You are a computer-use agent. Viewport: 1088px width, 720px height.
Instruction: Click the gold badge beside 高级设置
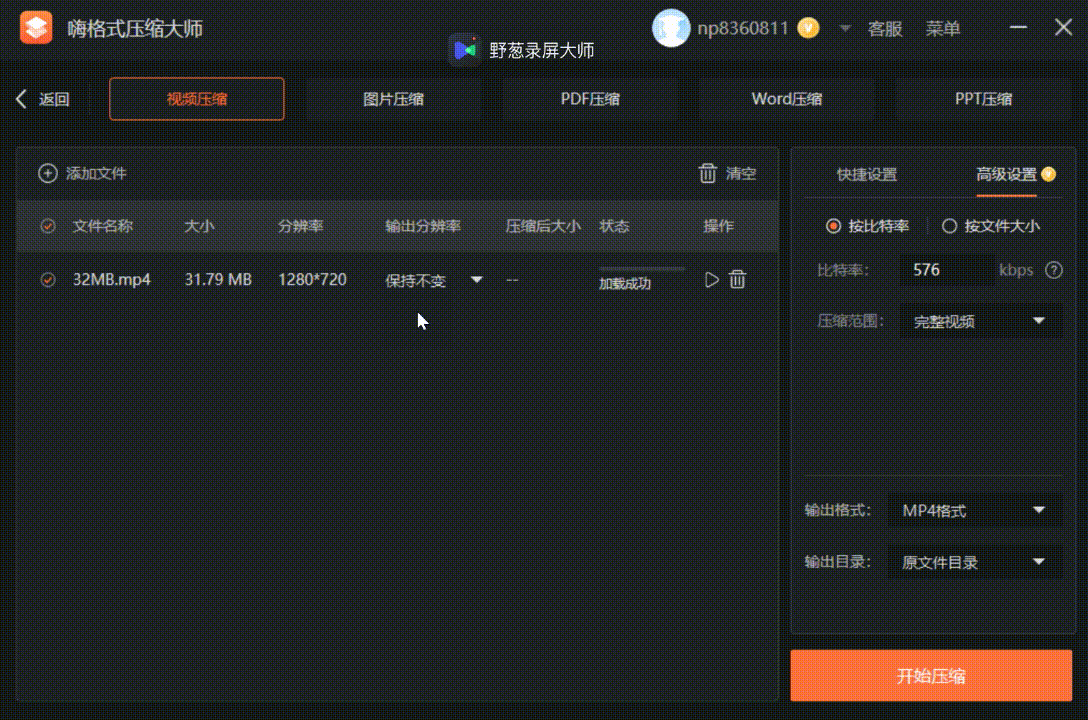pyautogui.click(x=1048, y=174)
